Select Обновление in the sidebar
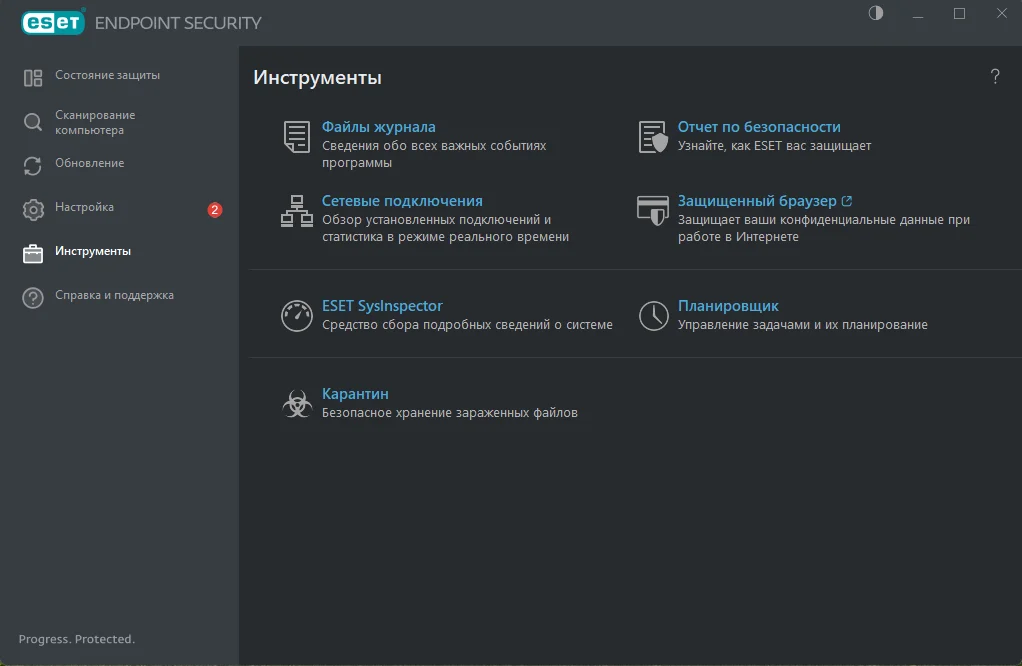The height and width of the screenshot is (666, 1022). [x=89, y=163]
